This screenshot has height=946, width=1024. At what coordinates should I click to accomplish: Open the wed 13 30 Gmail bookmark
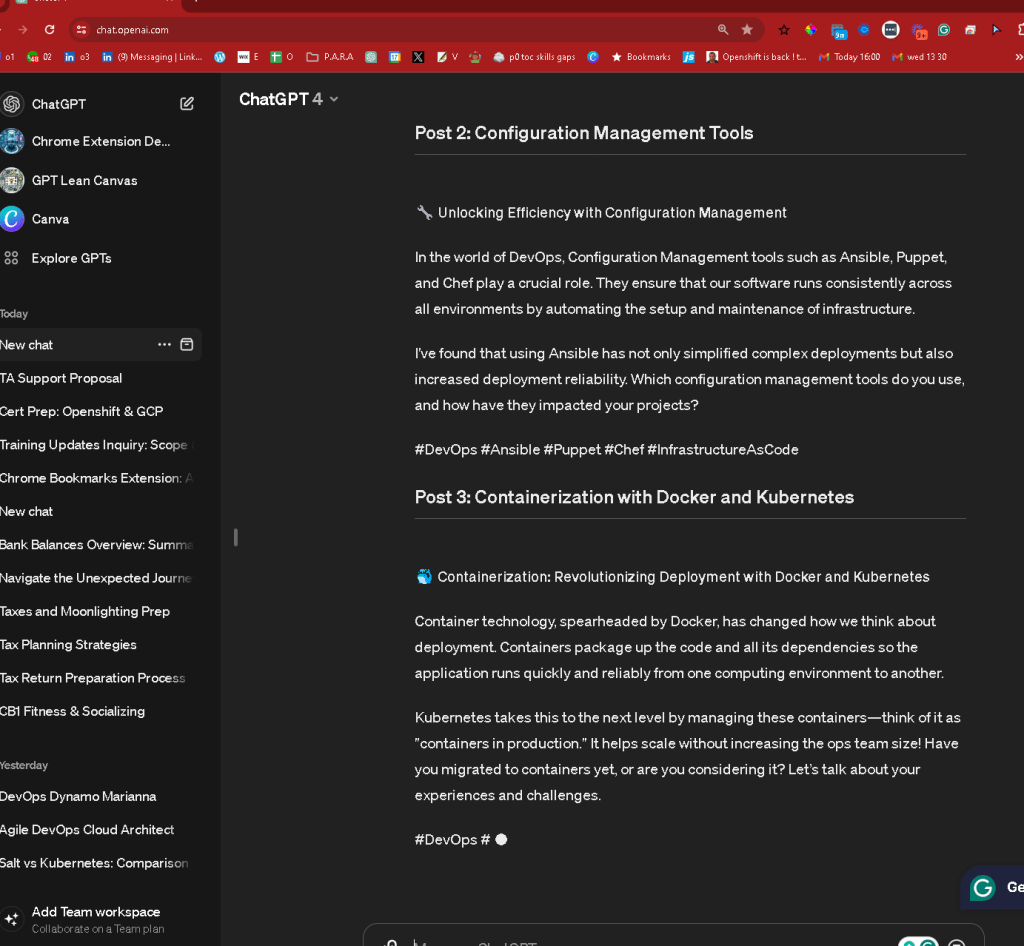(x=920, y=57)
